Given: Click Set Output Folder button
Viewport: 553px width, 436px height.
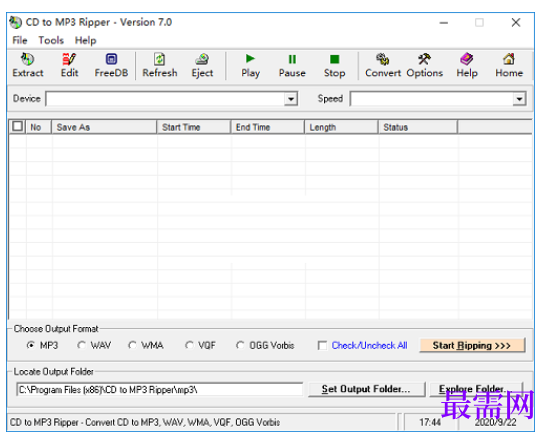Looking at the screenshot, I should [x=366, y=389].
